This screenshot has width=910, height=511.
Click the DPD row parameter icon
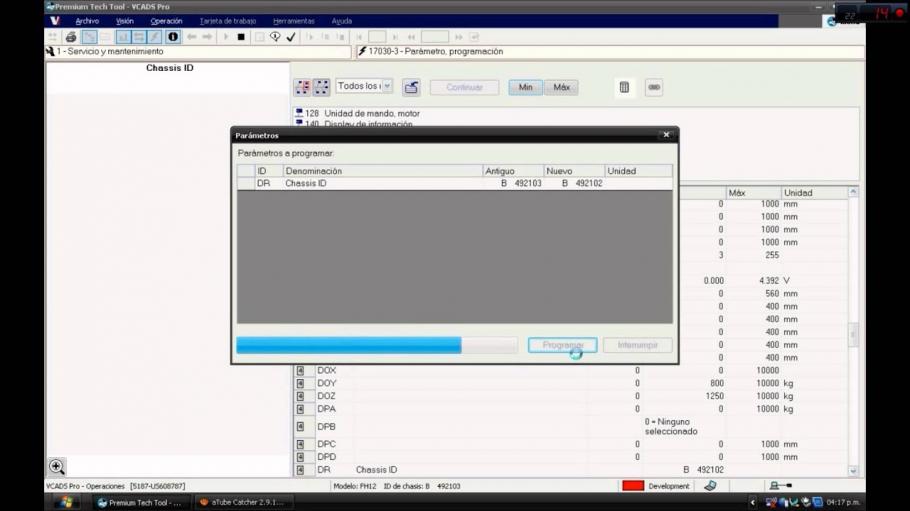pos(301,457)
